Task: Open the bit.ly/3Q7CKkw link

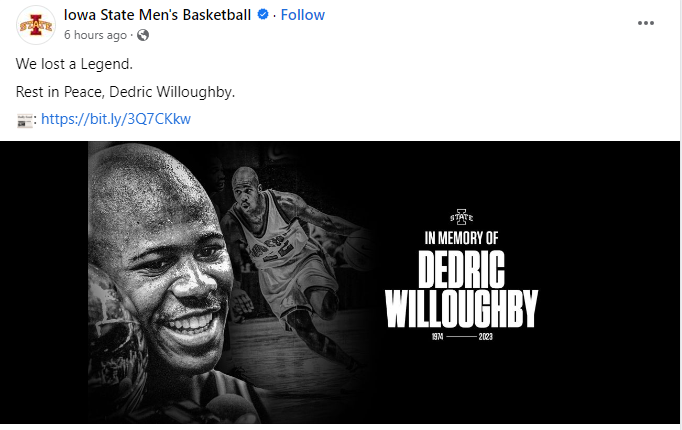Action: 116,120
